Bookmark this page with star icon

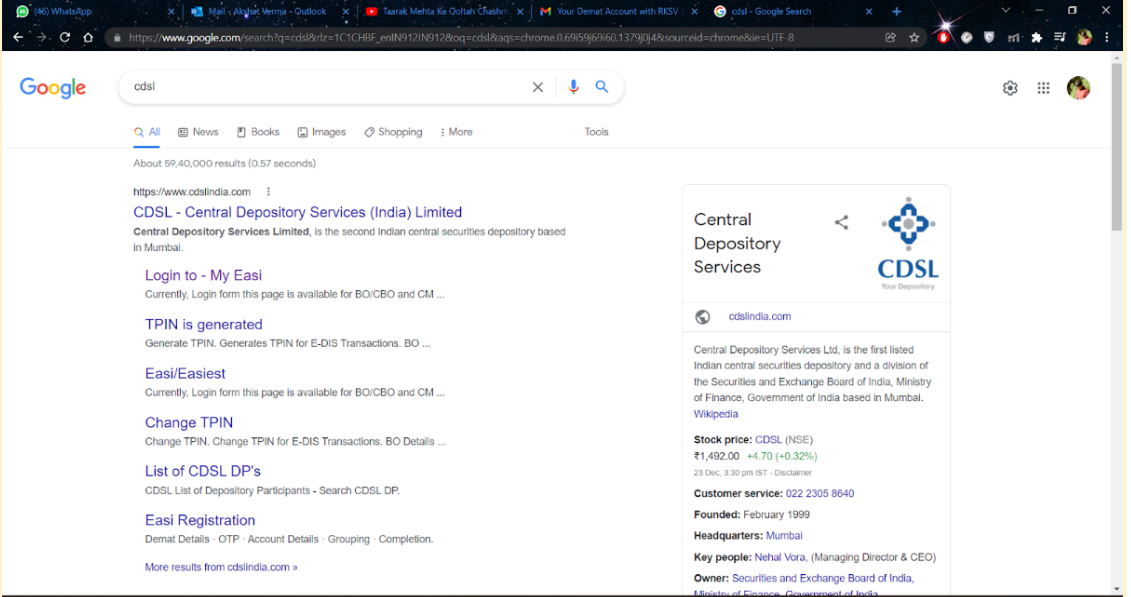[x=914, y=37]
